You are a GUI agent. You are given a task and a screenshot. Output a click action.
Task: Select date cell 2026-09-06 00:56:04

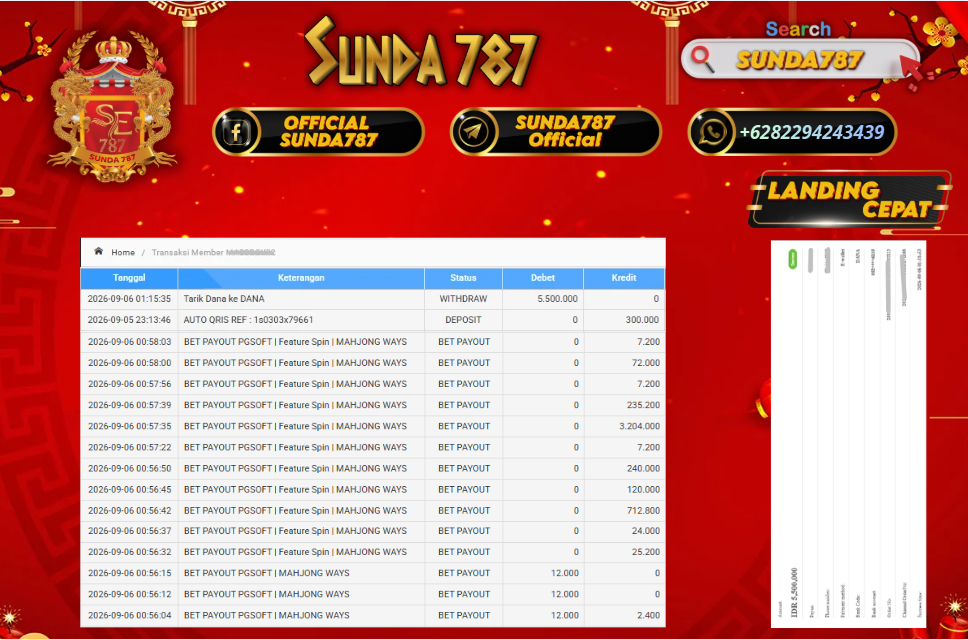point(129,615)
